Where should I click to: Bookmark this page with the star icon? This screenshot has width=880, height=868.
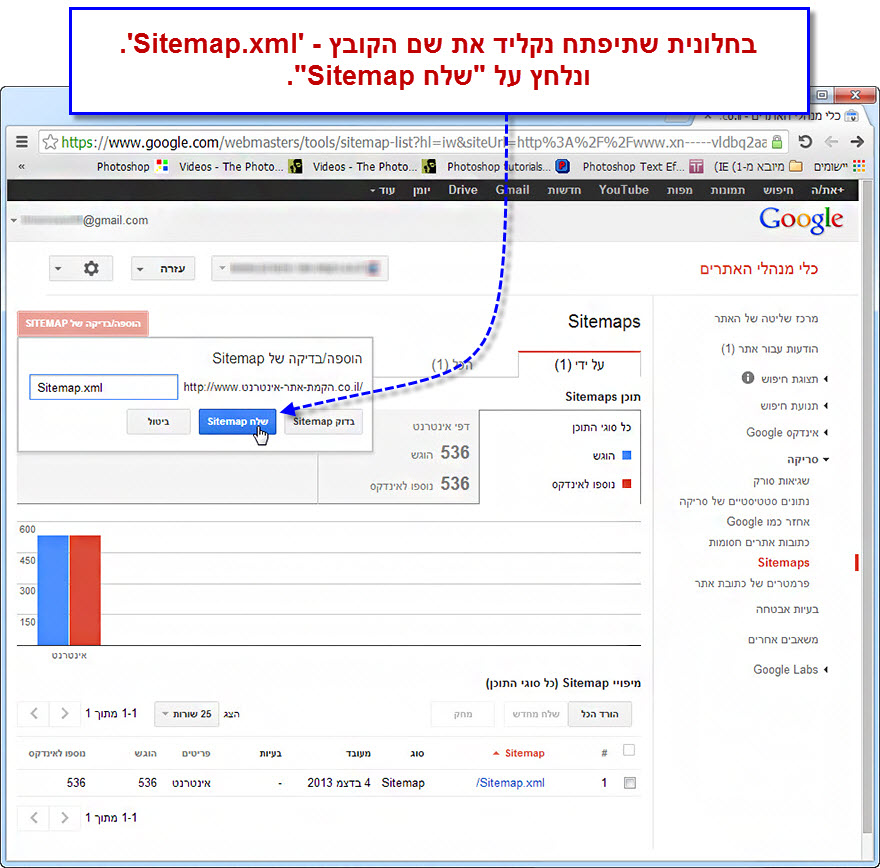point(50,142)
